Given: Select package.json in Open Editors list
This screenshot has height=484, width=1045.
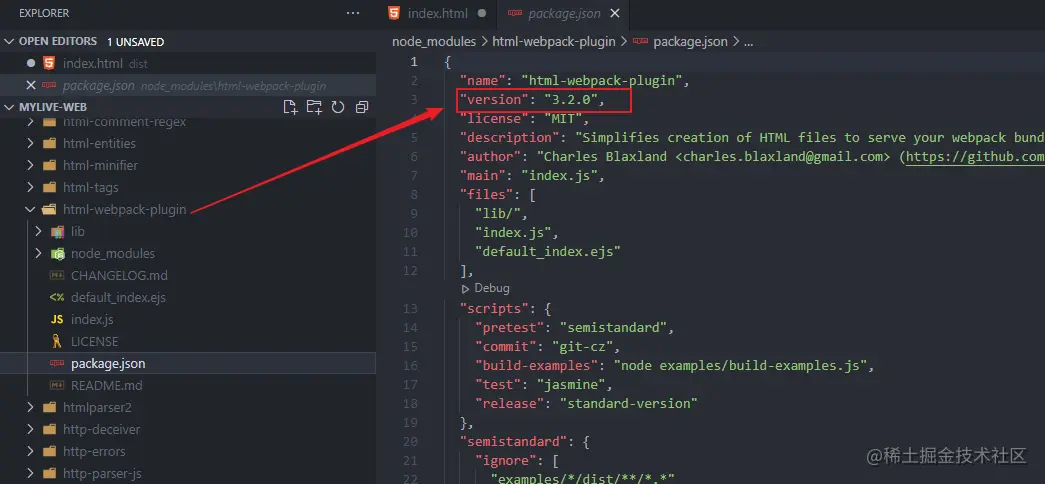Looking at the screenshot, I should [188, 85].
